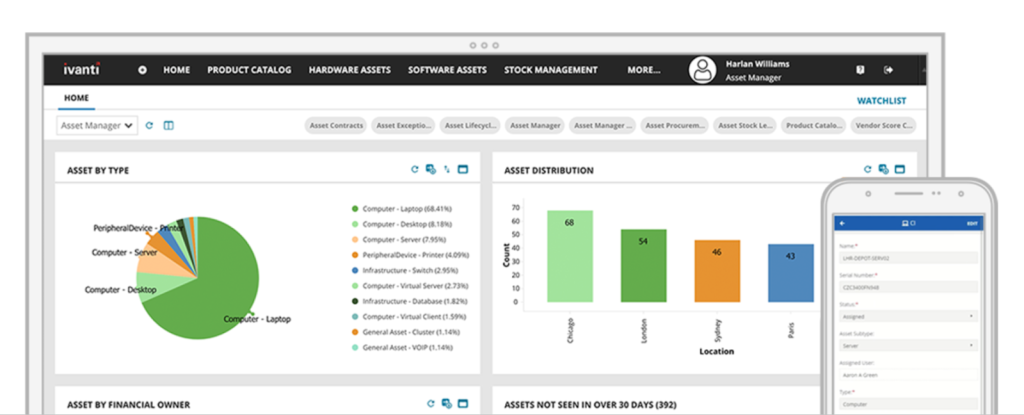
Task: Click Type field showing Computer on phone
Action: 908,404
